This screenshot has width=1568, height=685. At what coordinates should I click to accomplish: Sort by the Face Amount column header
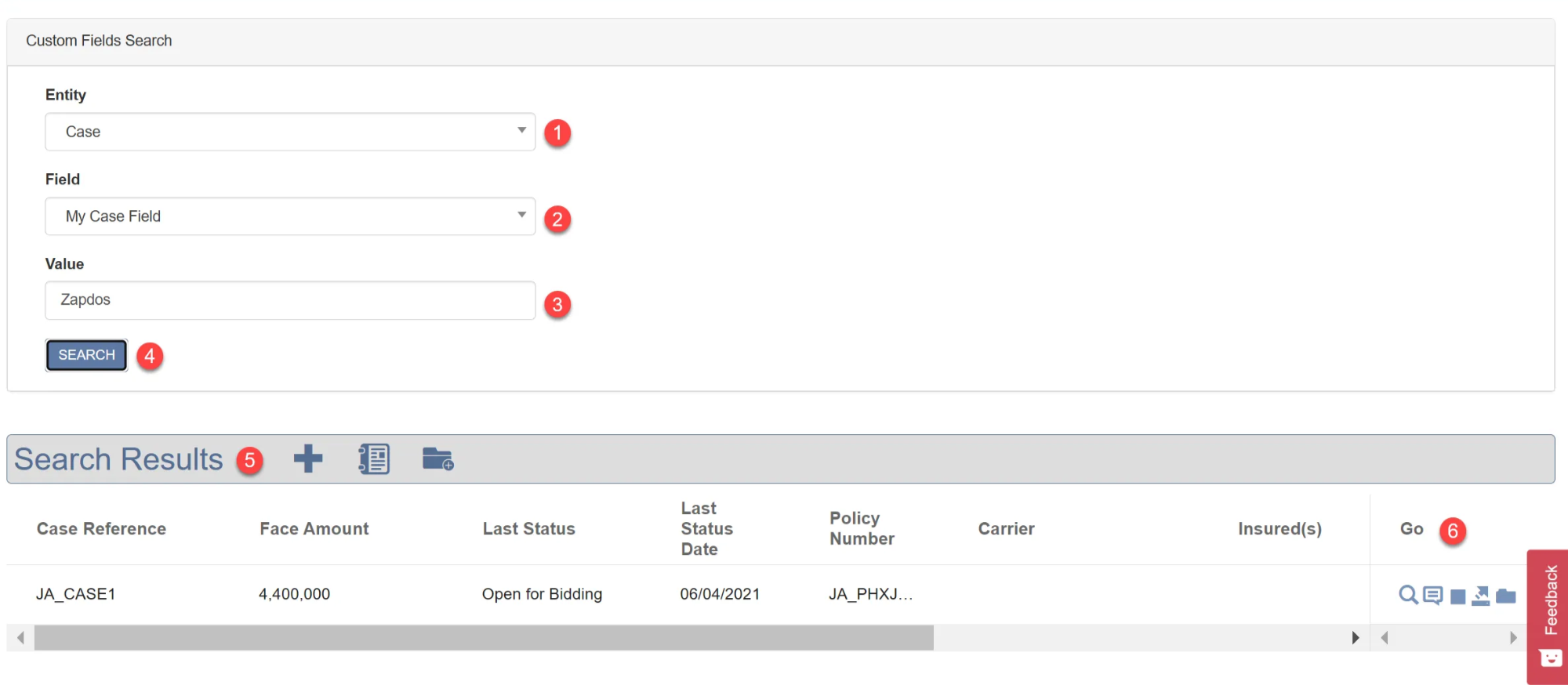(x=314, y=529)
